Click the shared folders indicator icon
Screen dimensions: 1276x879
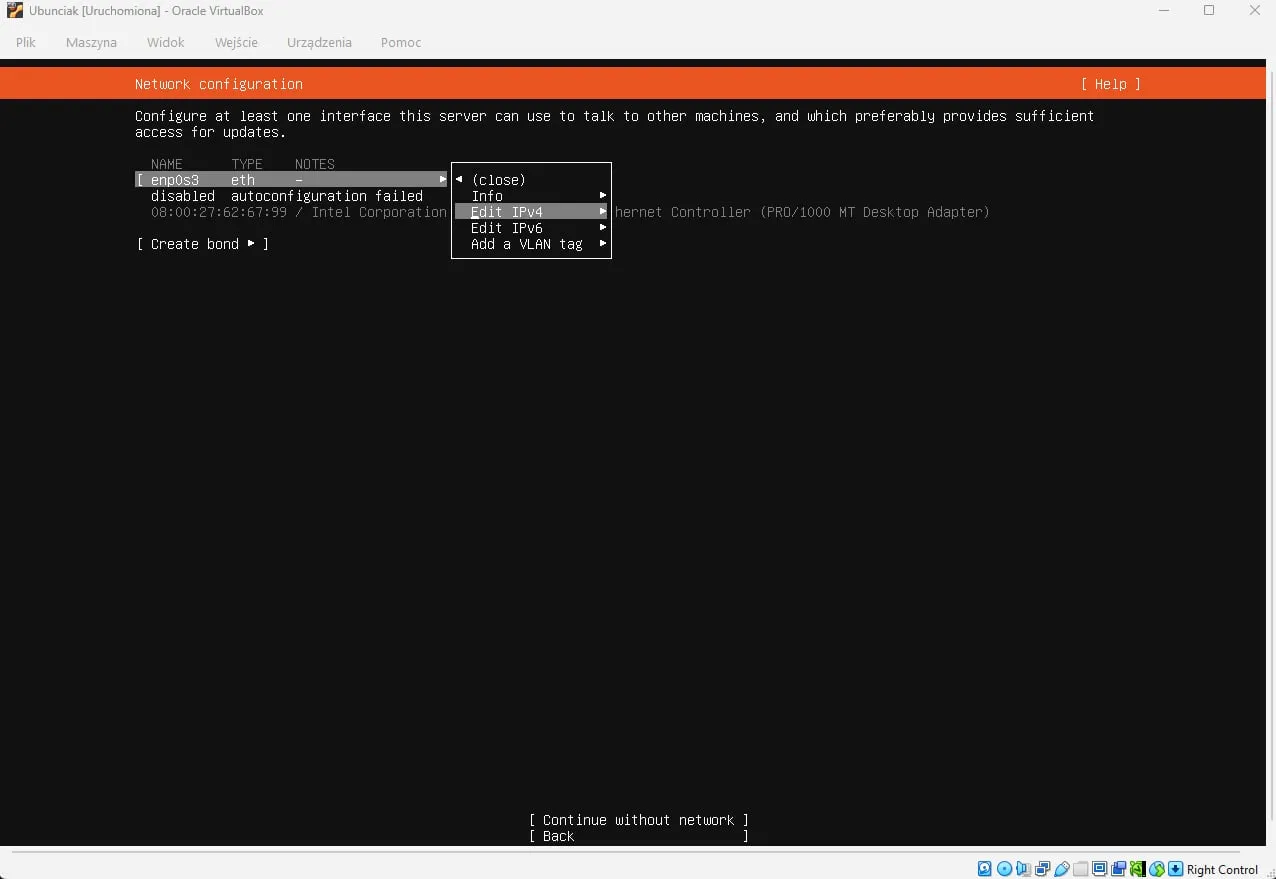coord(1080,869)
